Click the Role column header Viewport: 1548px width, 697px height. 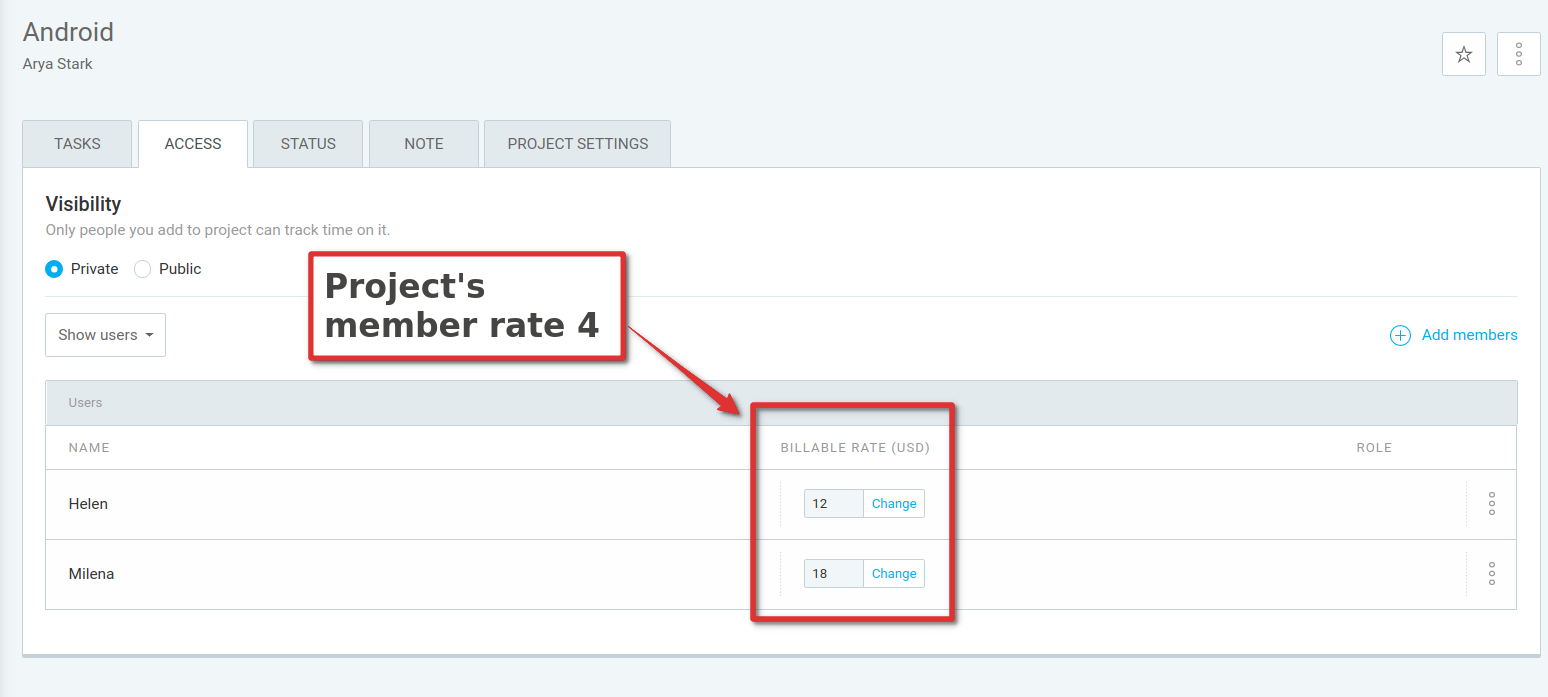[x=1374, y=448]
